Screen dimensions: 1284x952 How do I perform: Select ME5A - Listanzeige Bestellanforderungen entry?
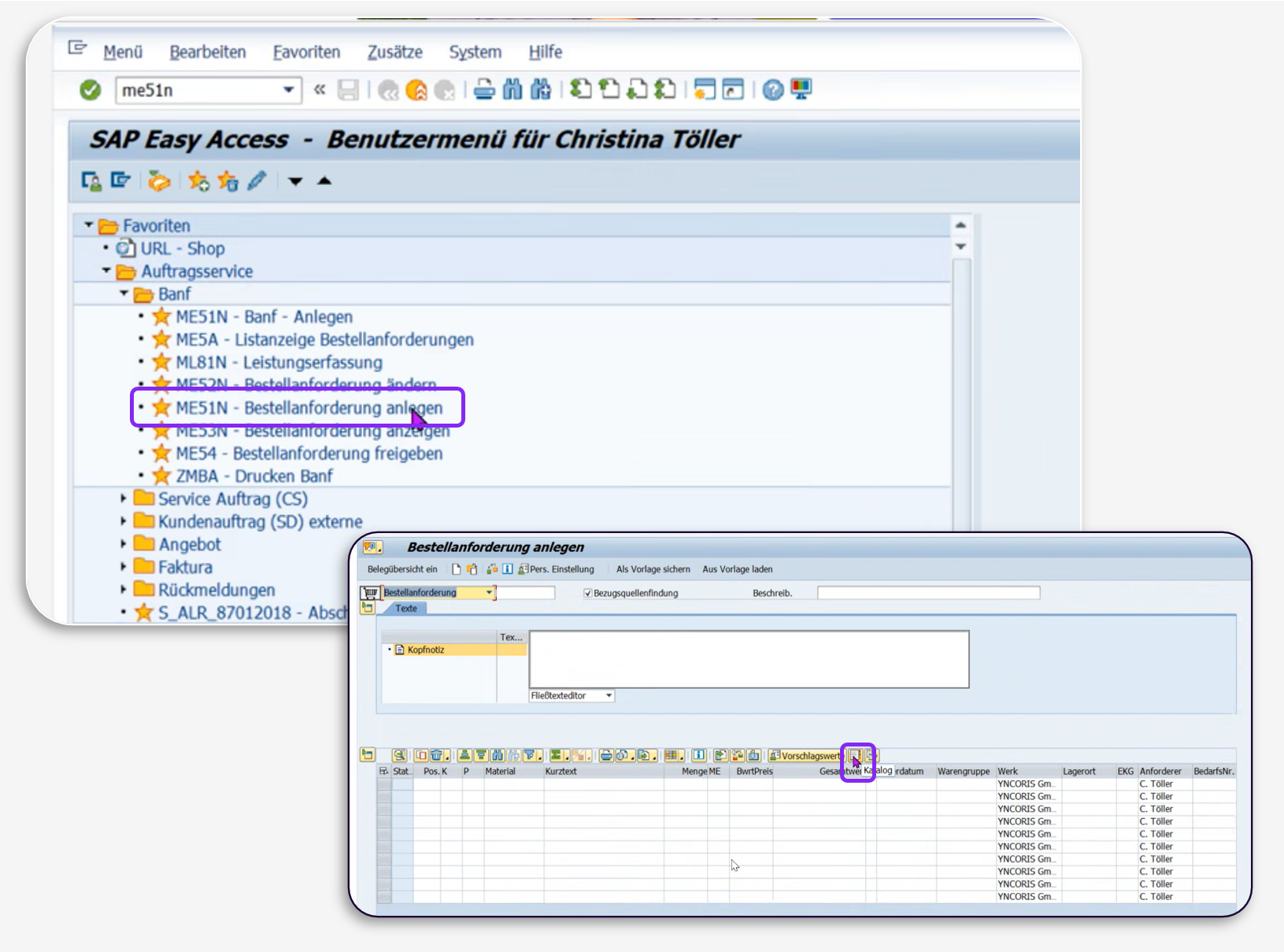tap(313, 339)
